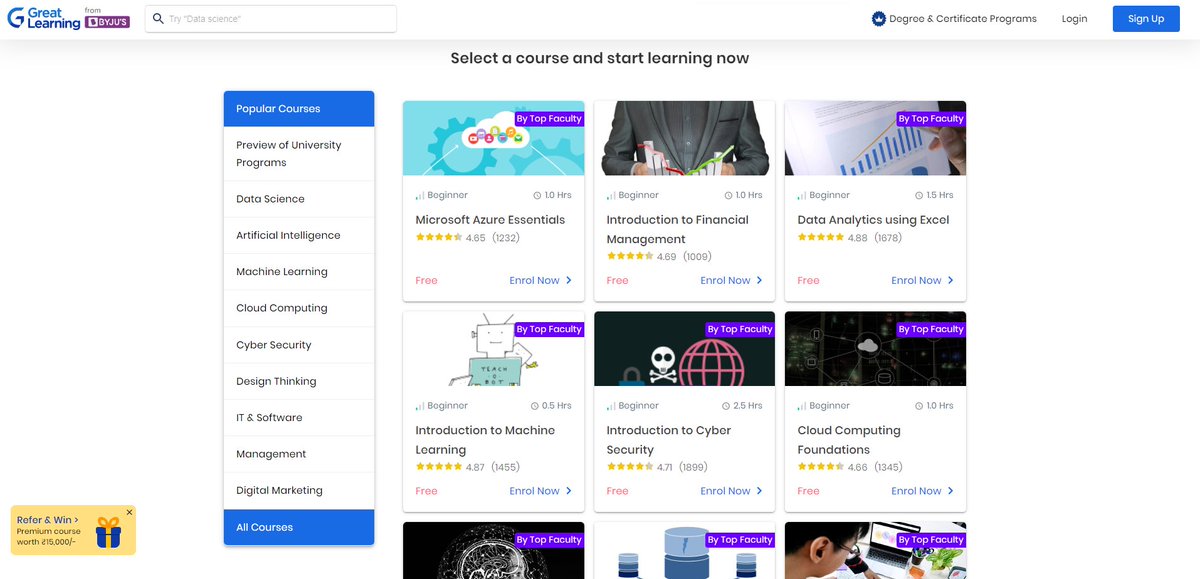This screenshot has width=1200, height=579.
Task: Click star rating on Introduction to Machine Learning card
Action: (x=439, y=467)
